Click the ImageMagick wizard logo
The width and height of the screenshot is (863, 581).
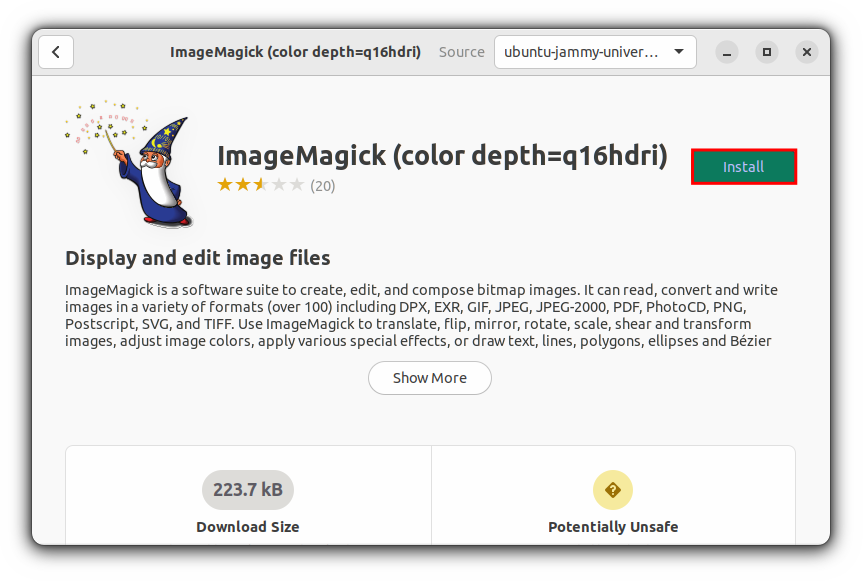130,164
